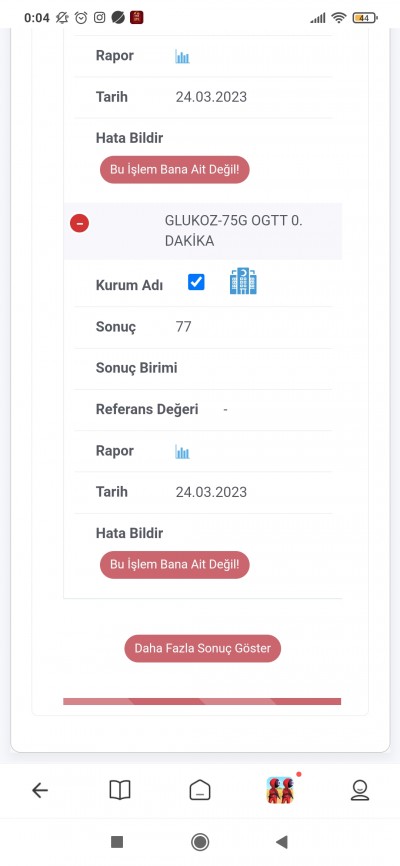Click the GLUKOZ-75G OGTT 0. DAKİKA title
400x866 pixels.
tap(234, 231)
